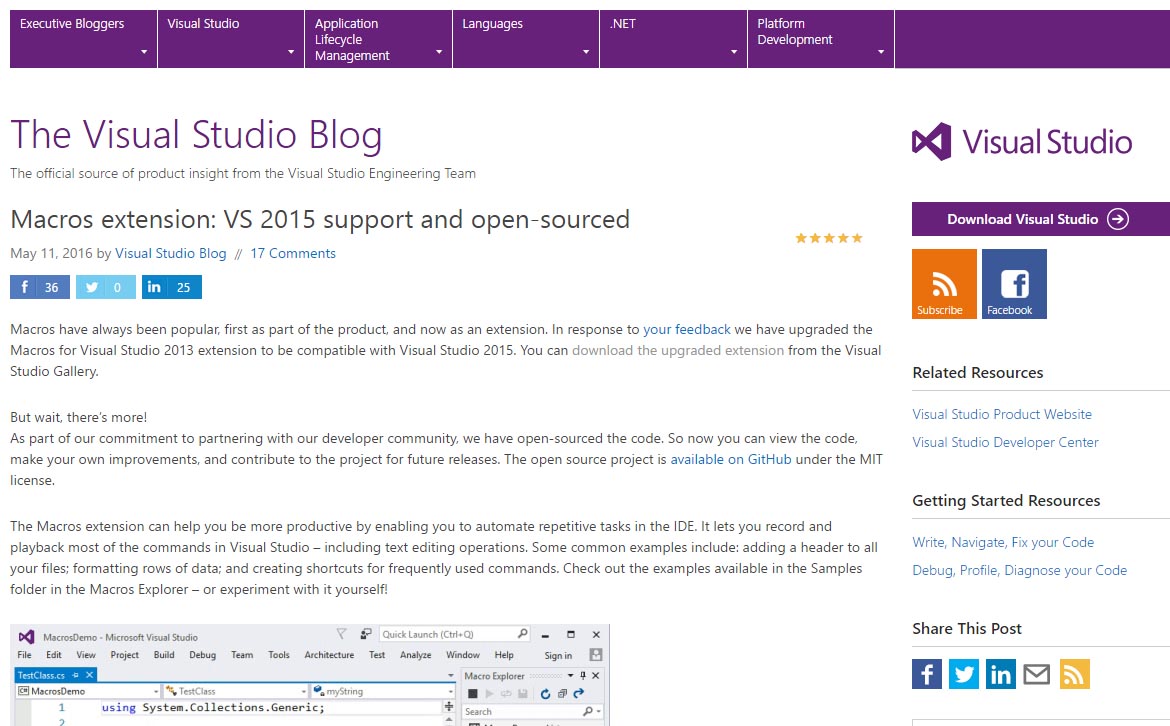Click the Download Visual Studio button
This screenshot has height=726, width=1170.
(x=1039, y=219)
